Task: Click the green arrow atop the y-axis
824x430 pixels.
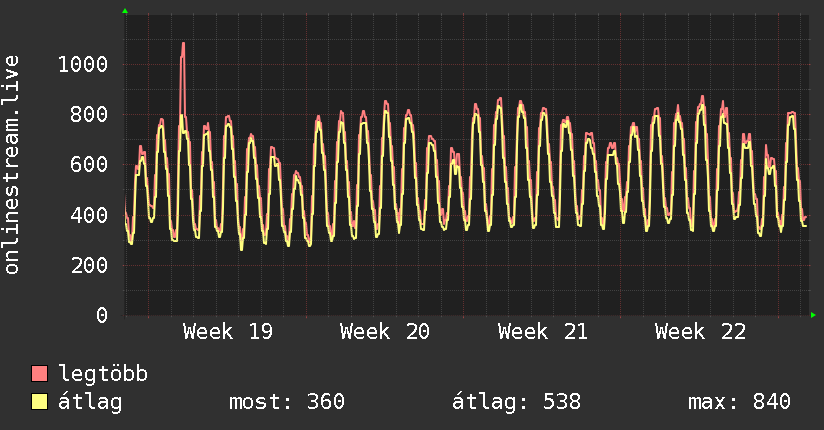Action: tap(125, 11)
